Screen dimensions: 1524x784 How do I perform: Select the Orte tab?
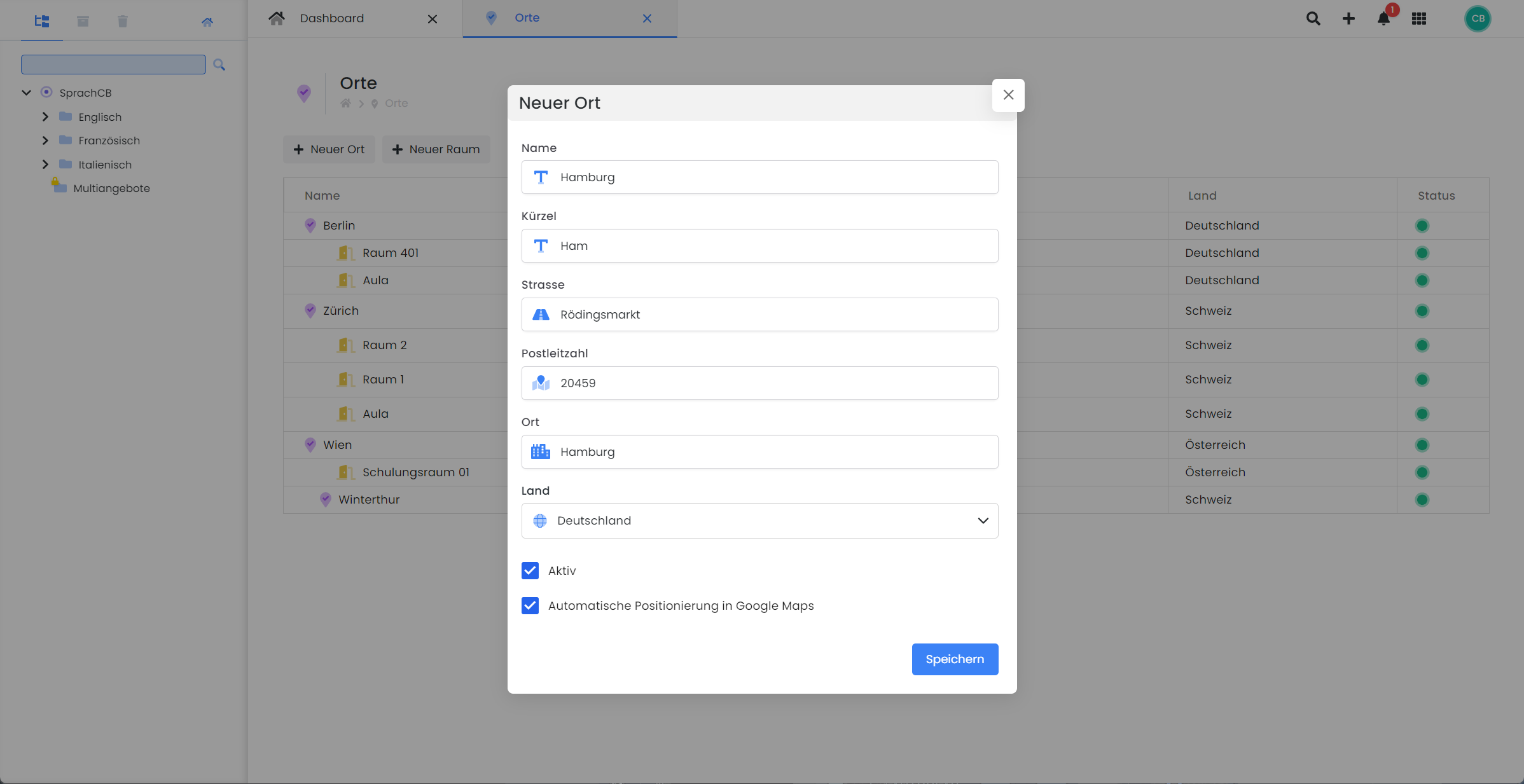(x=527, y=18)
